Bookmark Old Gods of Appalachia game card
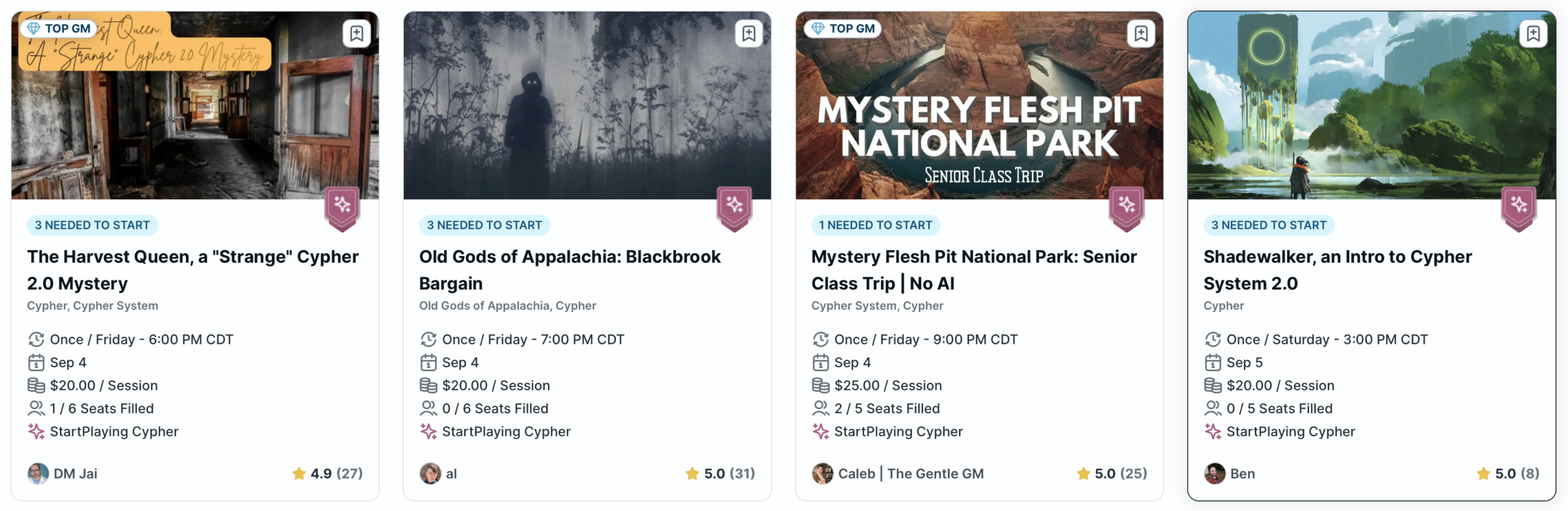Screen dimensions: 1568x511 (748, 33)
